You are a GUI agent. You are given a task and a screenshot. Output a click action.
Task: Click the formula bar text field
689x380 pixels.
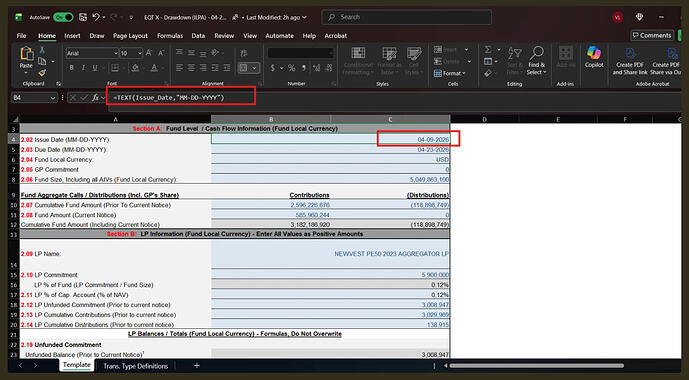[x=395, y=98]
